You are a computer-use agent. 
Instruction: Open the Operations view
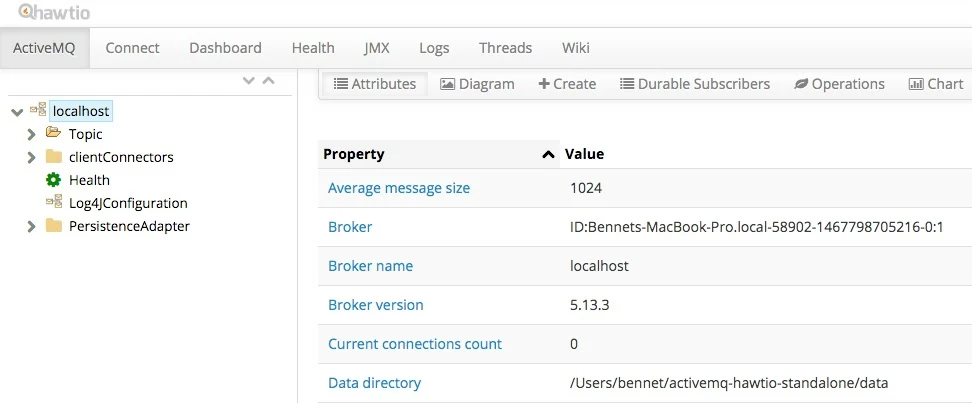click(839, 84)
